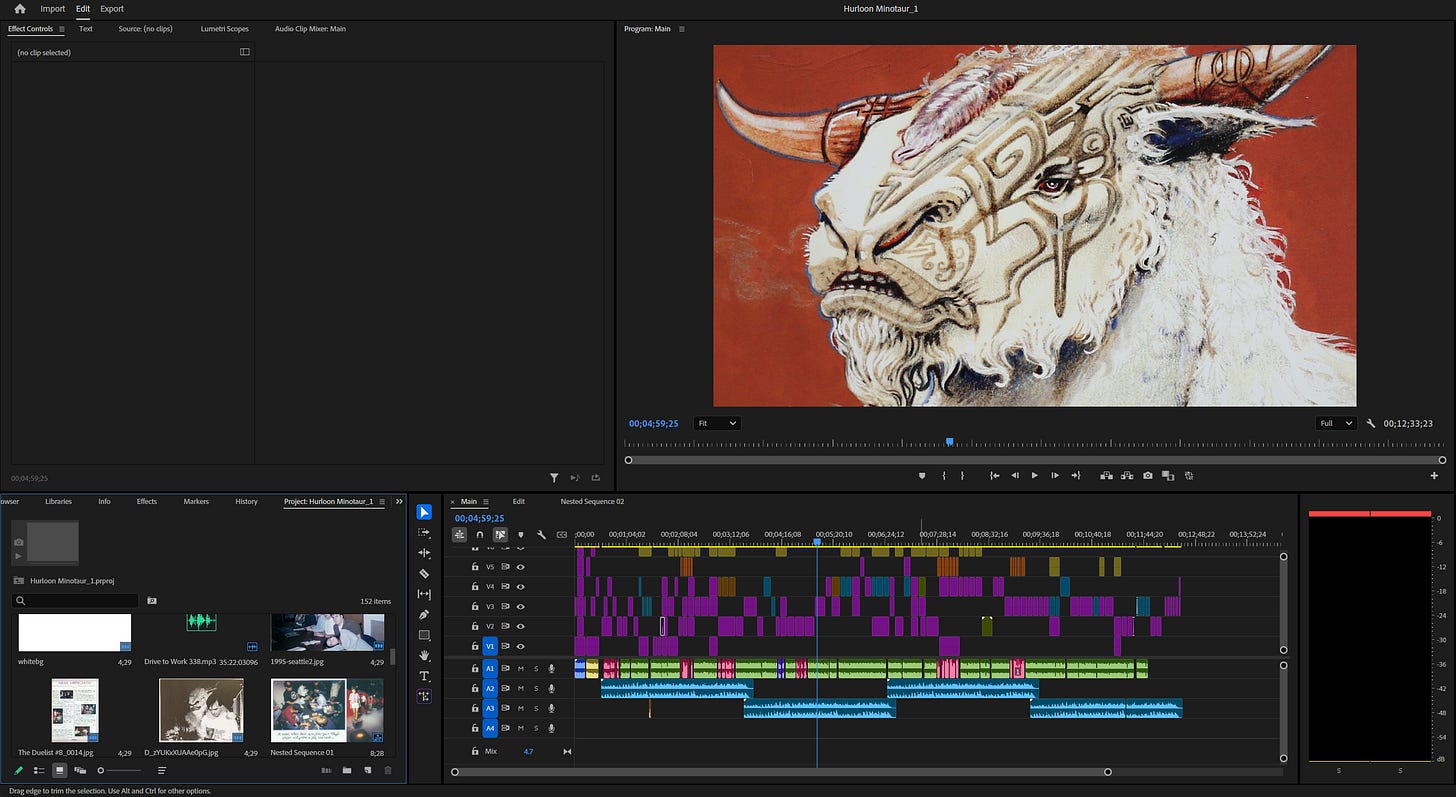Select the Type tool
This screenshot has width=1456, height=797.
pos(424,676)
